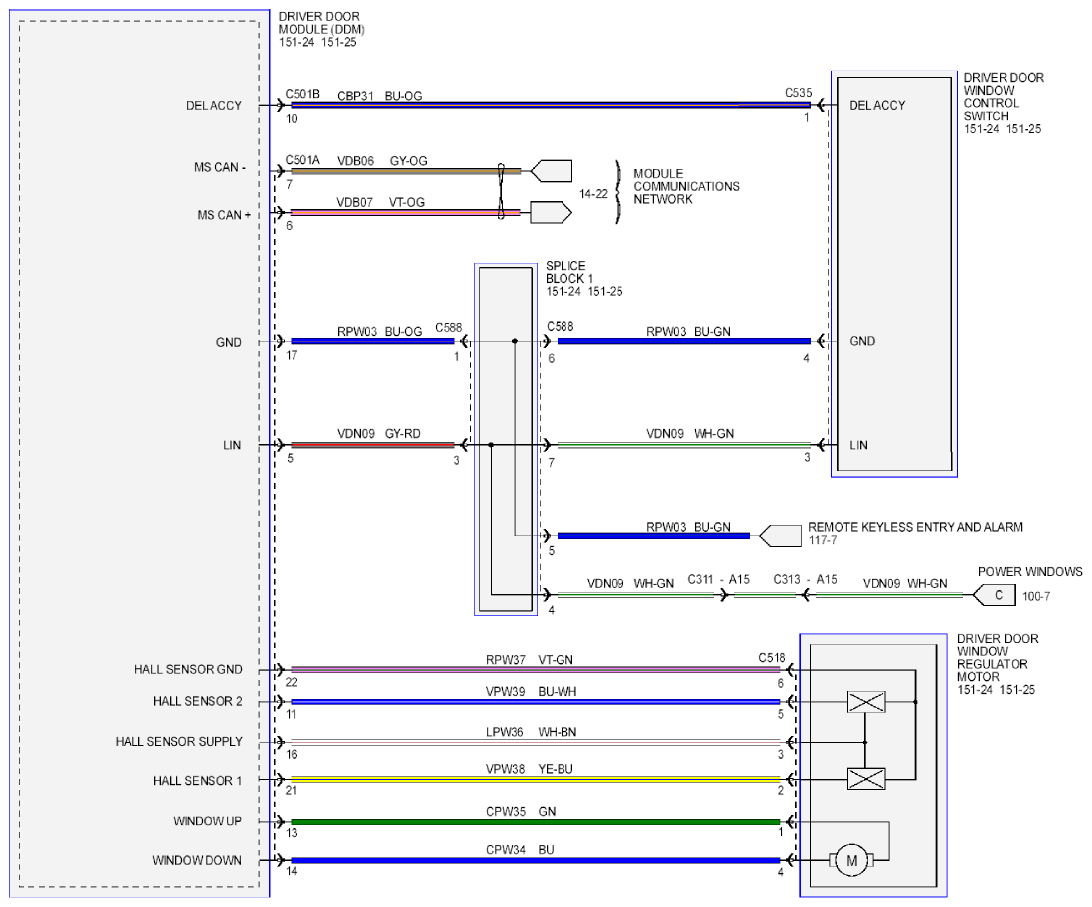1092x907 pixels.
Task: Open the 117-7 Remote Keyless Entry reference
Action: point(822,541)
